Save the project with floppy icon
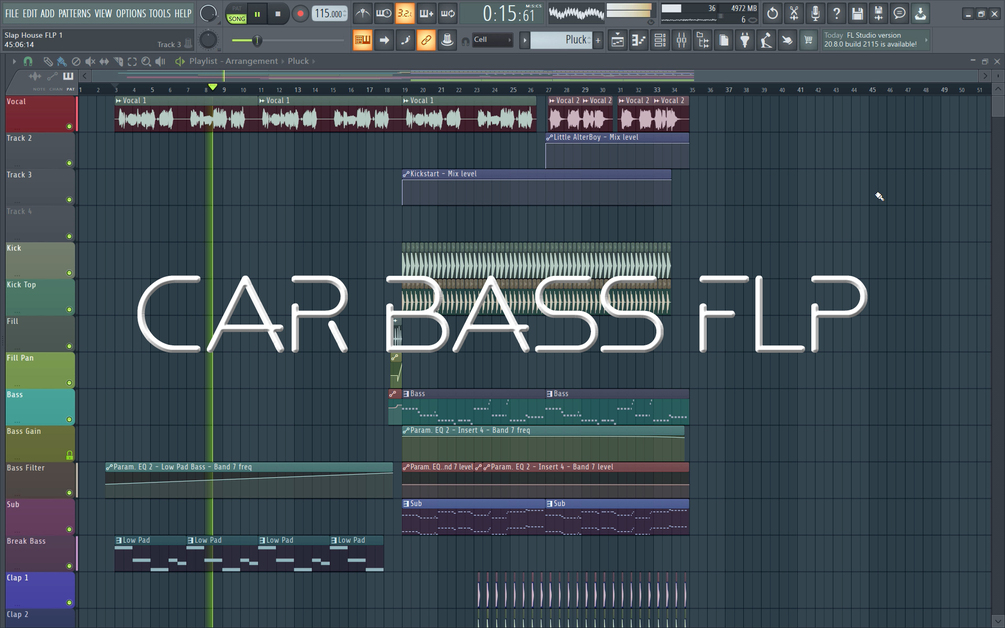1005x628 pixels. [x=858, y=13]
